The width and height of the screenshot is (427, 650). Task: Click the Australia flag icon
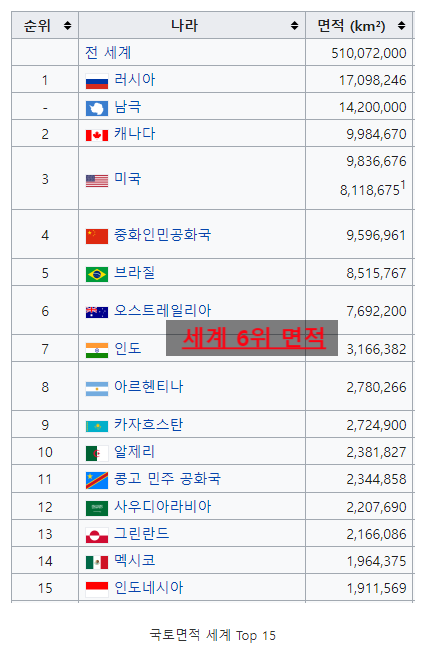(x=97, y=312)
